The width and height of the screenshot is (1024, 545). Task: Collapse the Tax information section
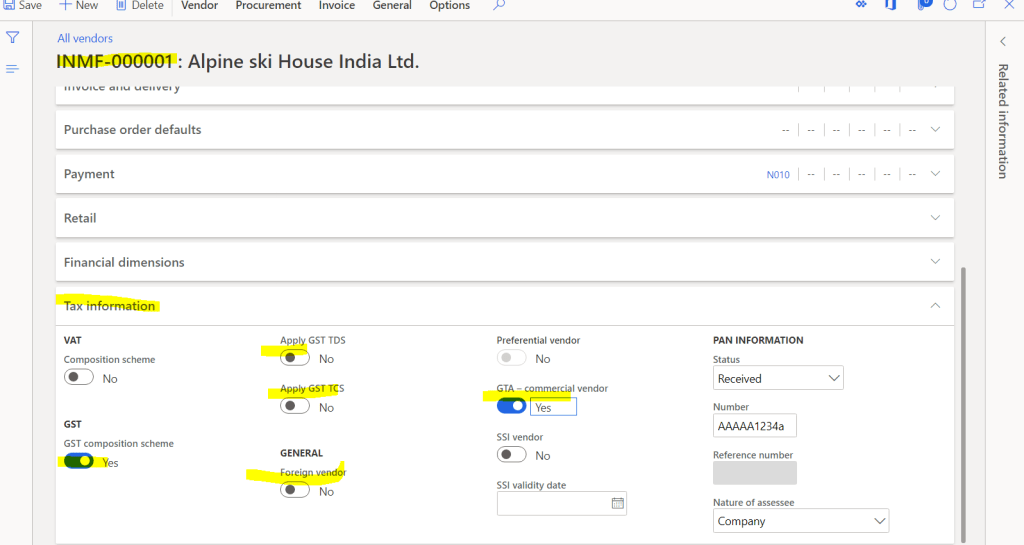pyautogui.click(x=935, y=306)
